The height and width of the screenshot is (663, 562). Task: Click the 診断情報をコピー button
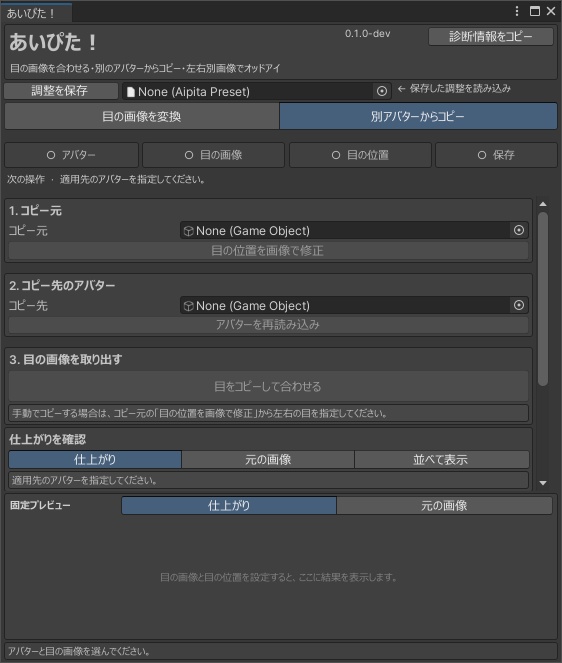click(491, 37)
